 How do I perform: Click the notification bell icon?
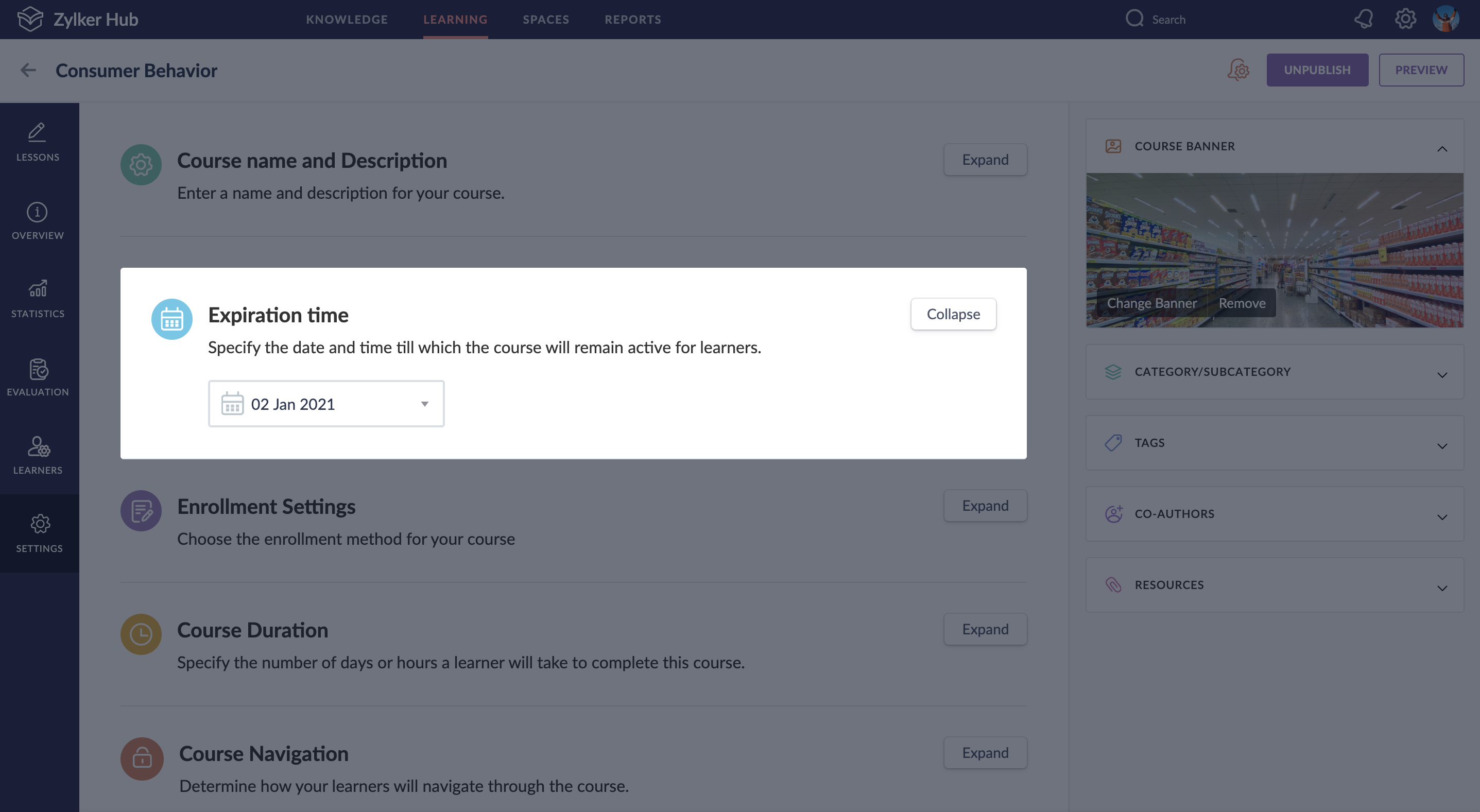1363,19
